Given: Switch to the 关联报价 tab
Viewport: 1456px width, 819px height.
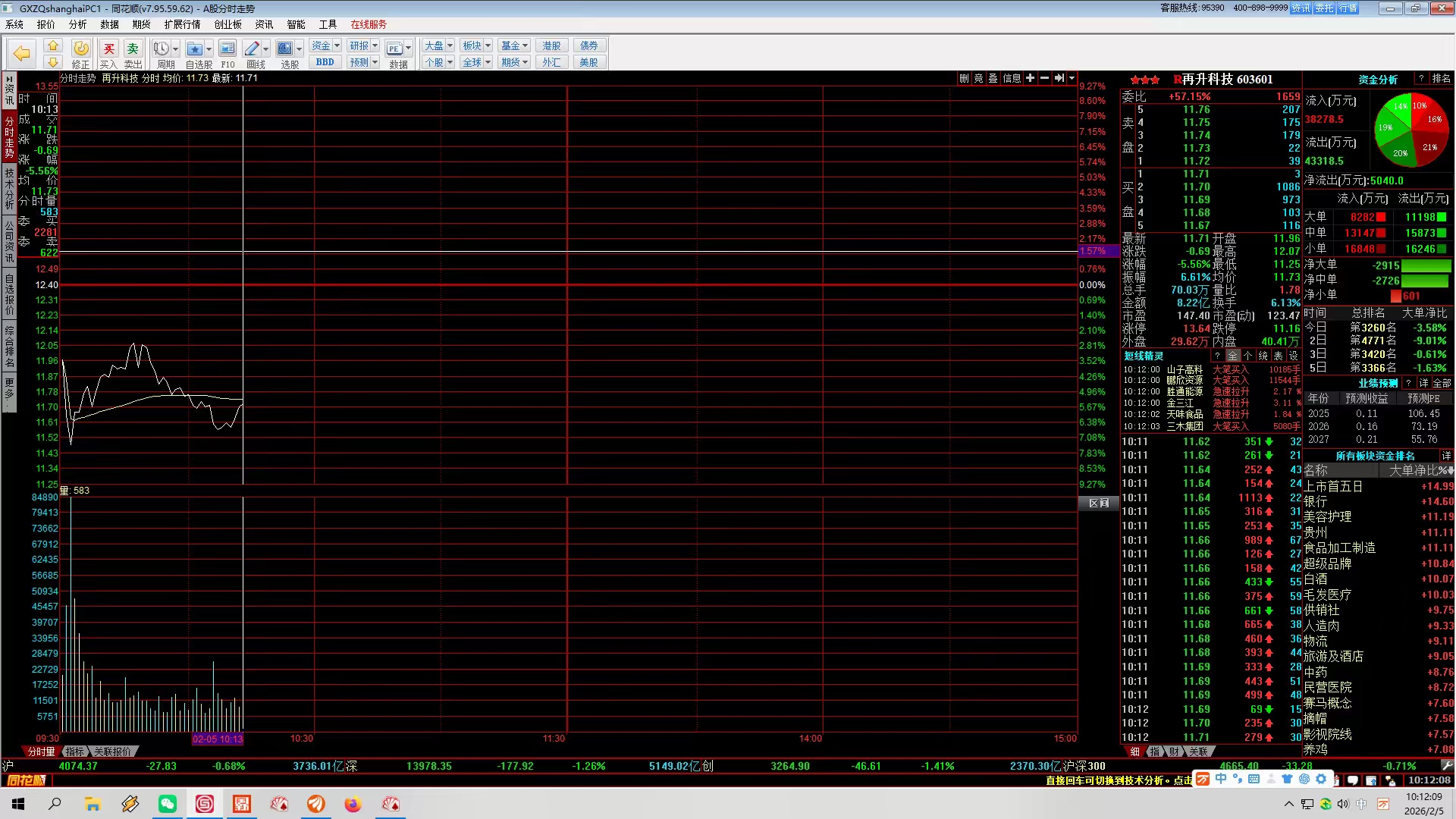Looking at the screenshot, I should [x=113, y=752].
